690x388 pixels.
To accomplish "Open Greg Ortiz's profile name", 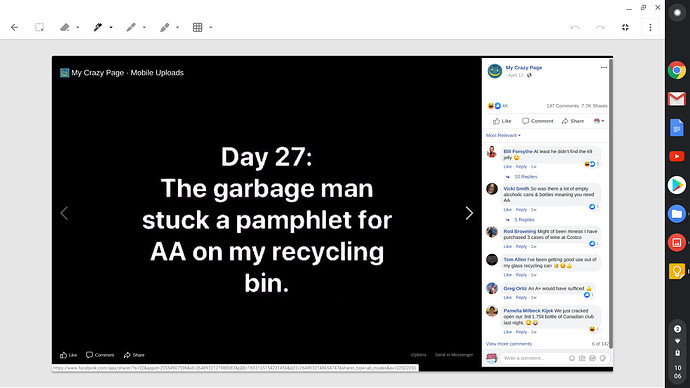I will [515, 289].
